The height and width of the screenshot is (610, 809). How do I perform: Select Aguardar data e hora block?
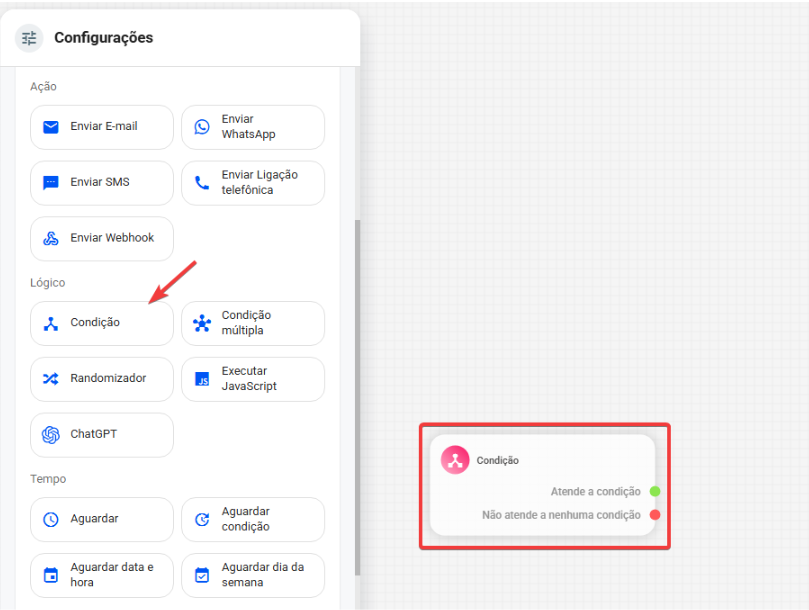(x=102, y=575)
